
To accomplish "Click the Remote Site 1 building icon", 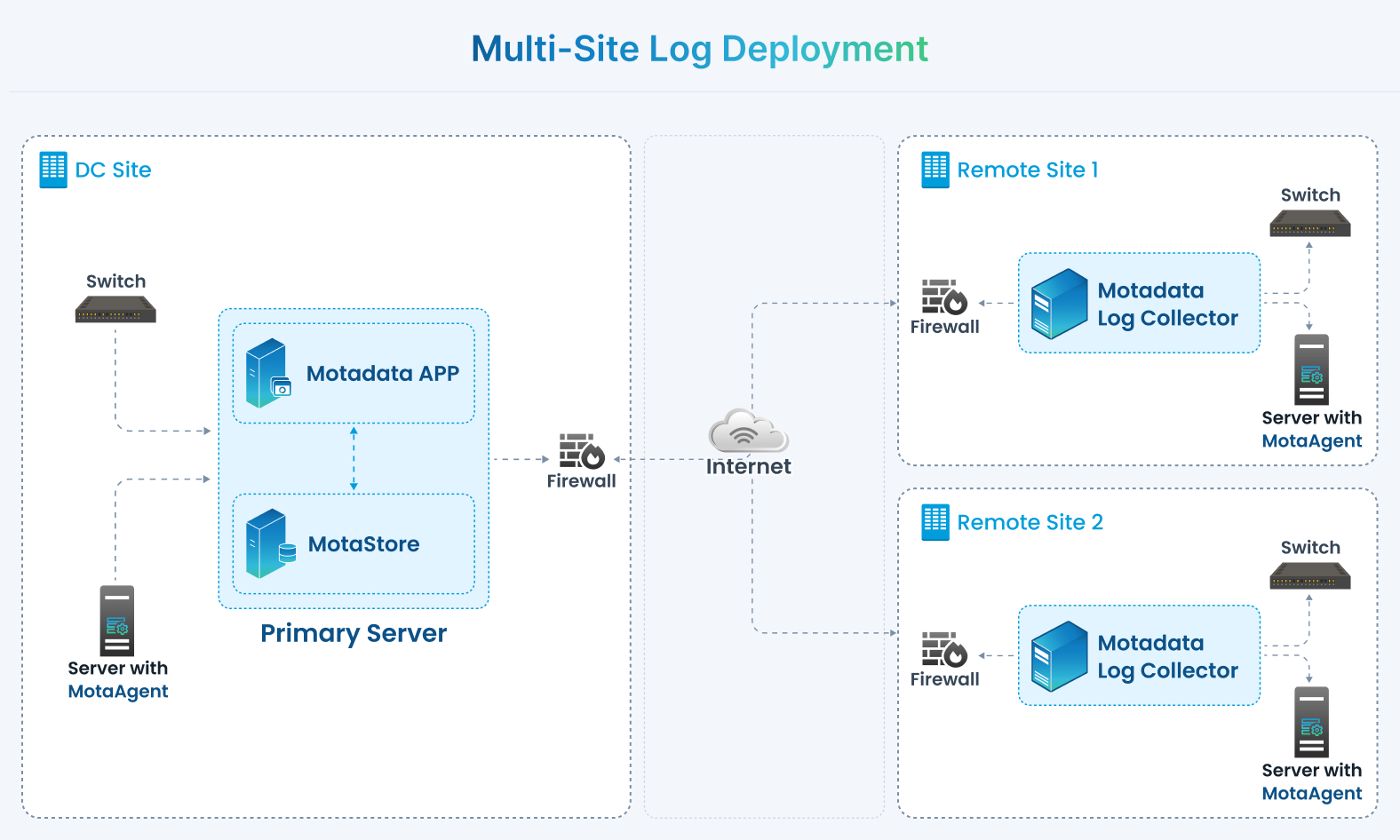I will 935,170.
